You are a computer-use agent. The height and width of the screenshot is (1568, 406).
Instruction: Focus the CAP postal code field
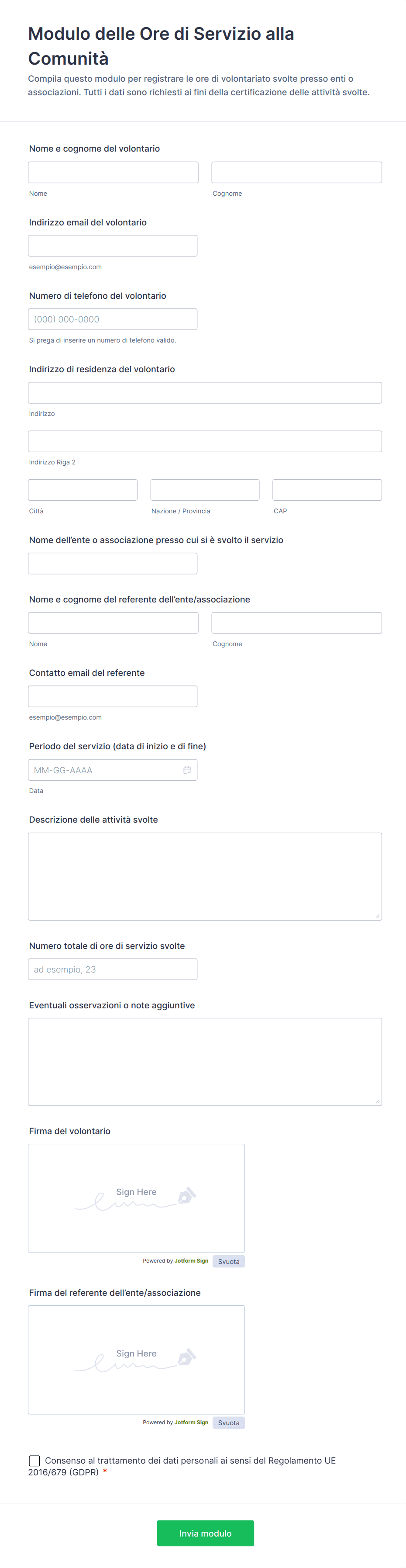(x=327, y=490)
